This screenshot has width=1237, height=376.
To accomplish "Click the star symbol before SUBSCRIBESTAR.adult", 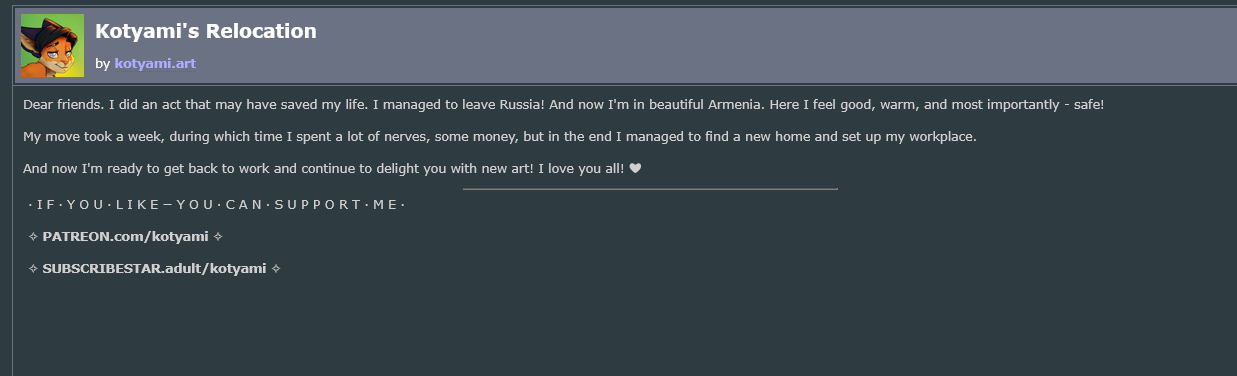I will pyautogui.click(x=33, y=269).
